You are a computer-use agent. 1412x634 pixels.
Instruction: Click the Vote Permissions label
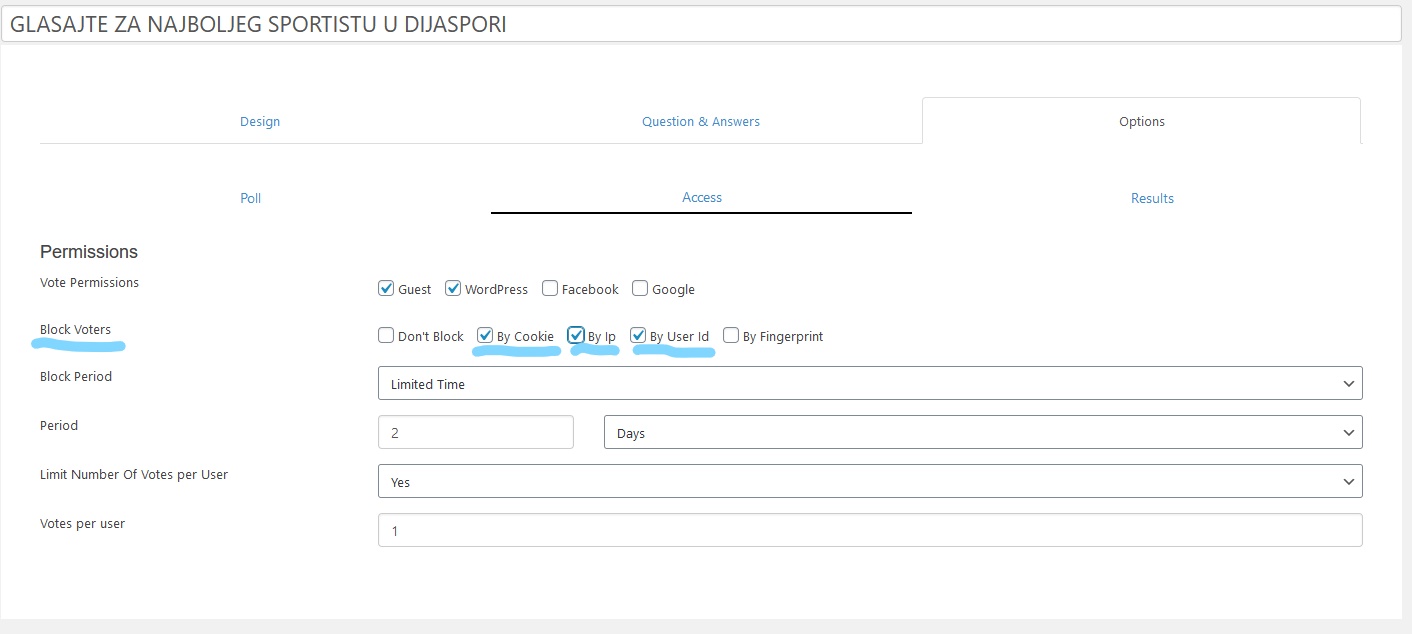tap(89, 283)
